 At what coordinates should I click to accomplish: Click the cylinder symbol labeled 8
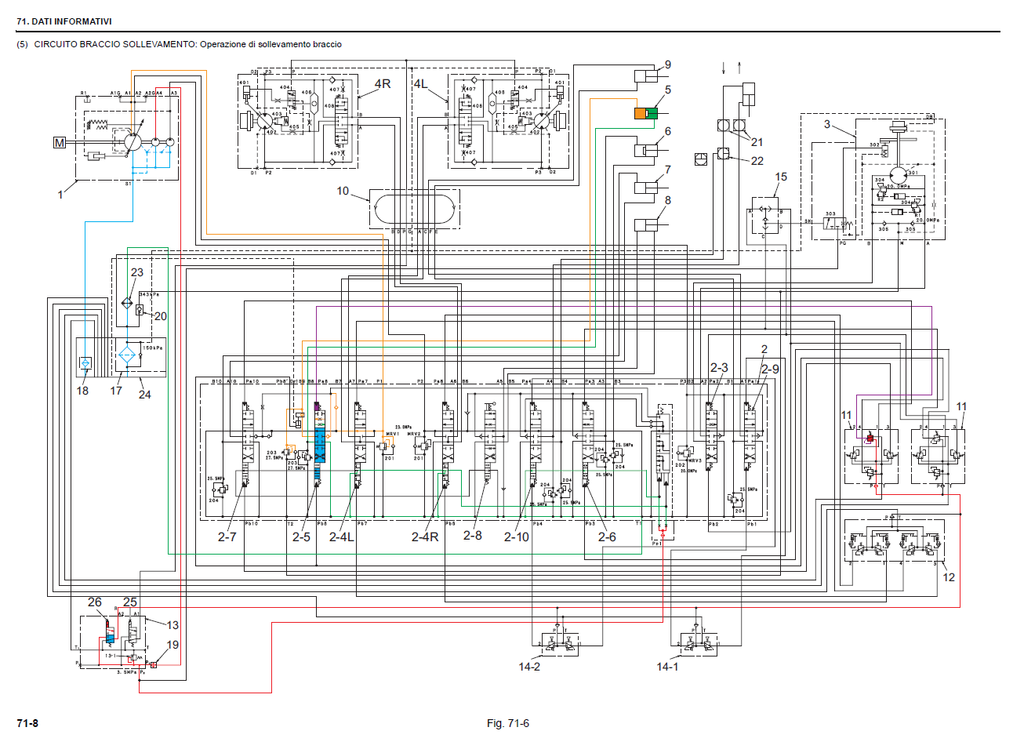pyautogui.click(x=645, y=225)
